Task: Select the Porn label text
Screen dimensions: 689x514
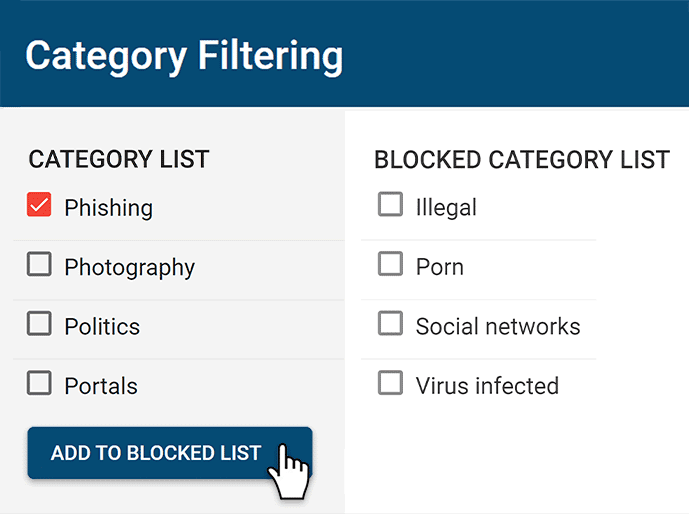Action: click(x=439, y=267)
